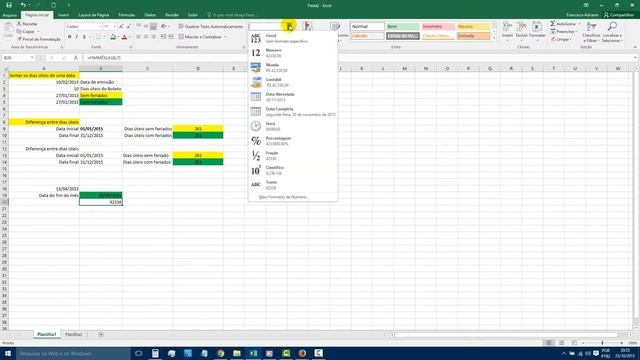Click the Colar paste icon
This screenshot has height=360, width=640.
click(x=8, y=29)
